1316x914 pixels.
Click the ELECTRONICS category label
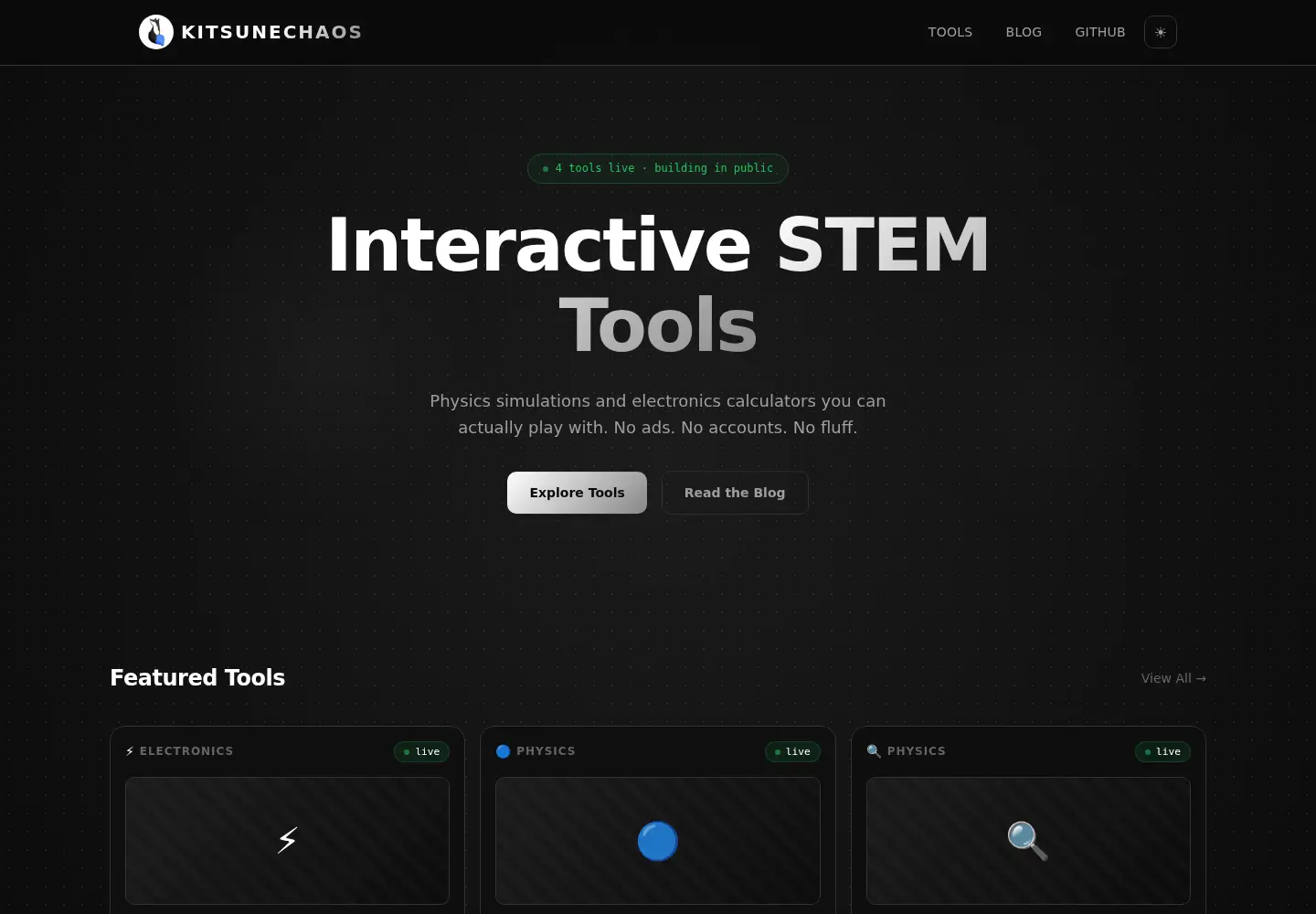click(186, 751)
